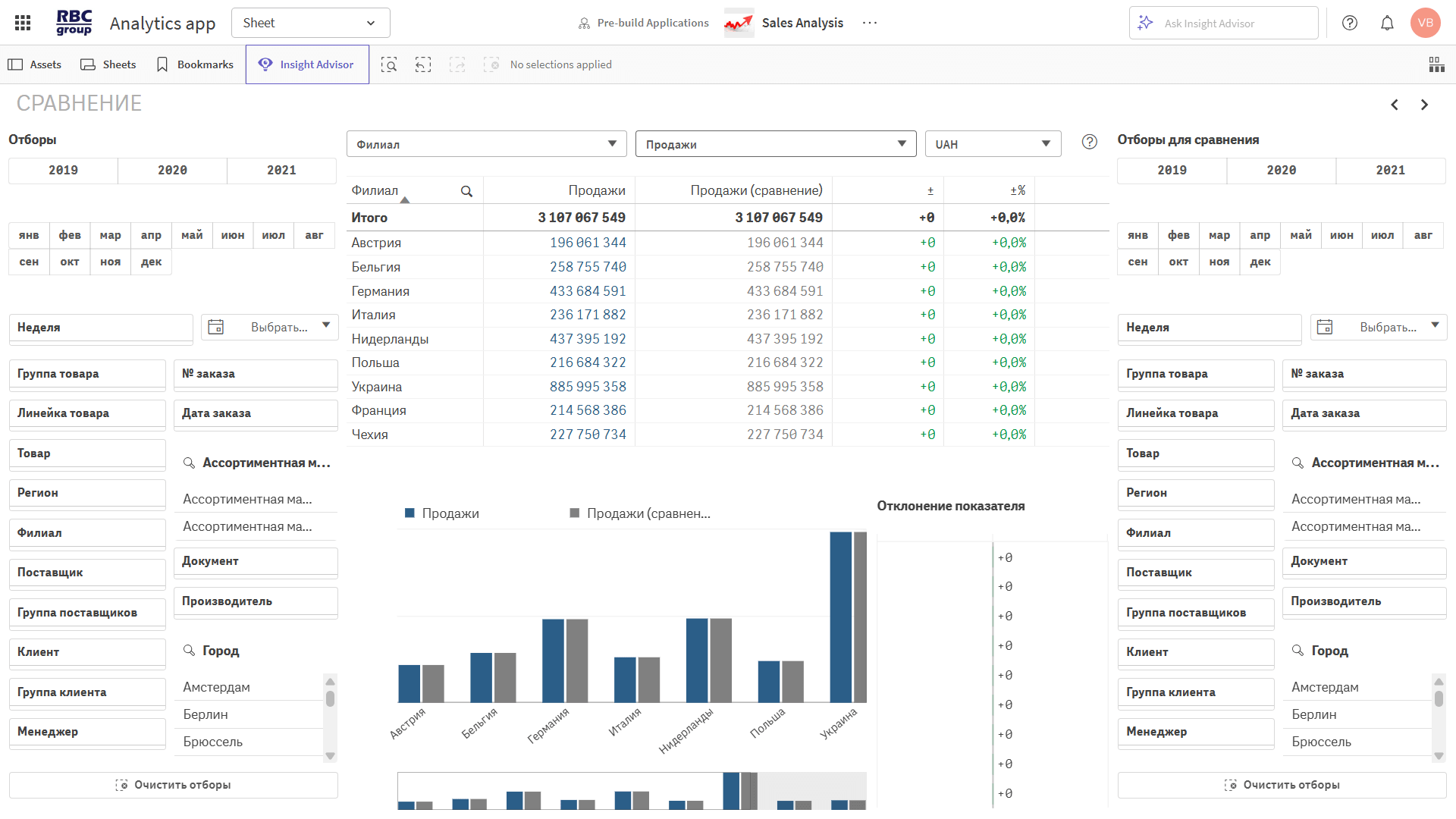Click the more options ellipsis menu
This screenshot has height=819, width=1456.
click(x=870, y=23)
